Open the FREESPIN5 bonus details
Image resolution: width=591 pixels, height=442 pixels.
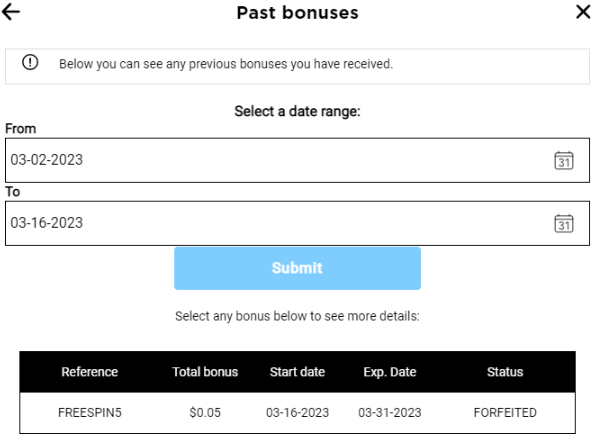pos(90,413)
